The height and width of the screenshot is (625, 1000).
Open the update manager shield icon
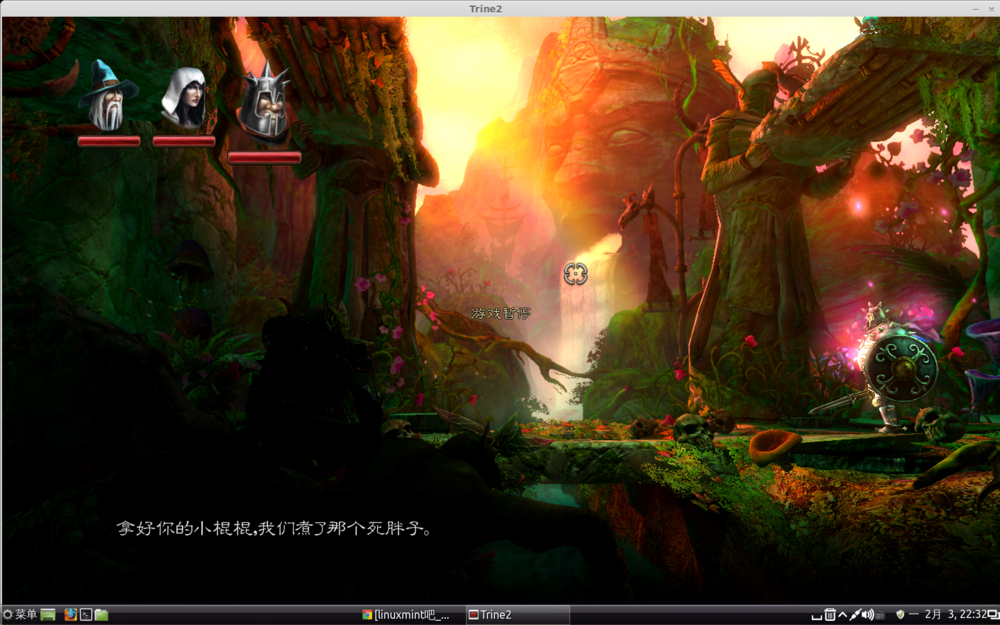900,615
